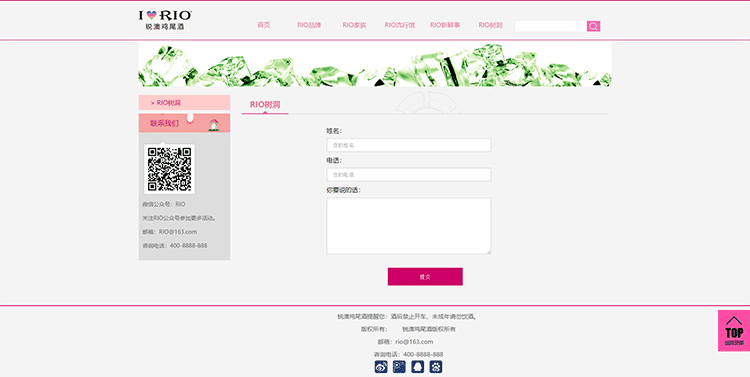Open the RIO新鲜事 navigation item
Screen dimensions: 750x377
pos(445,25)
